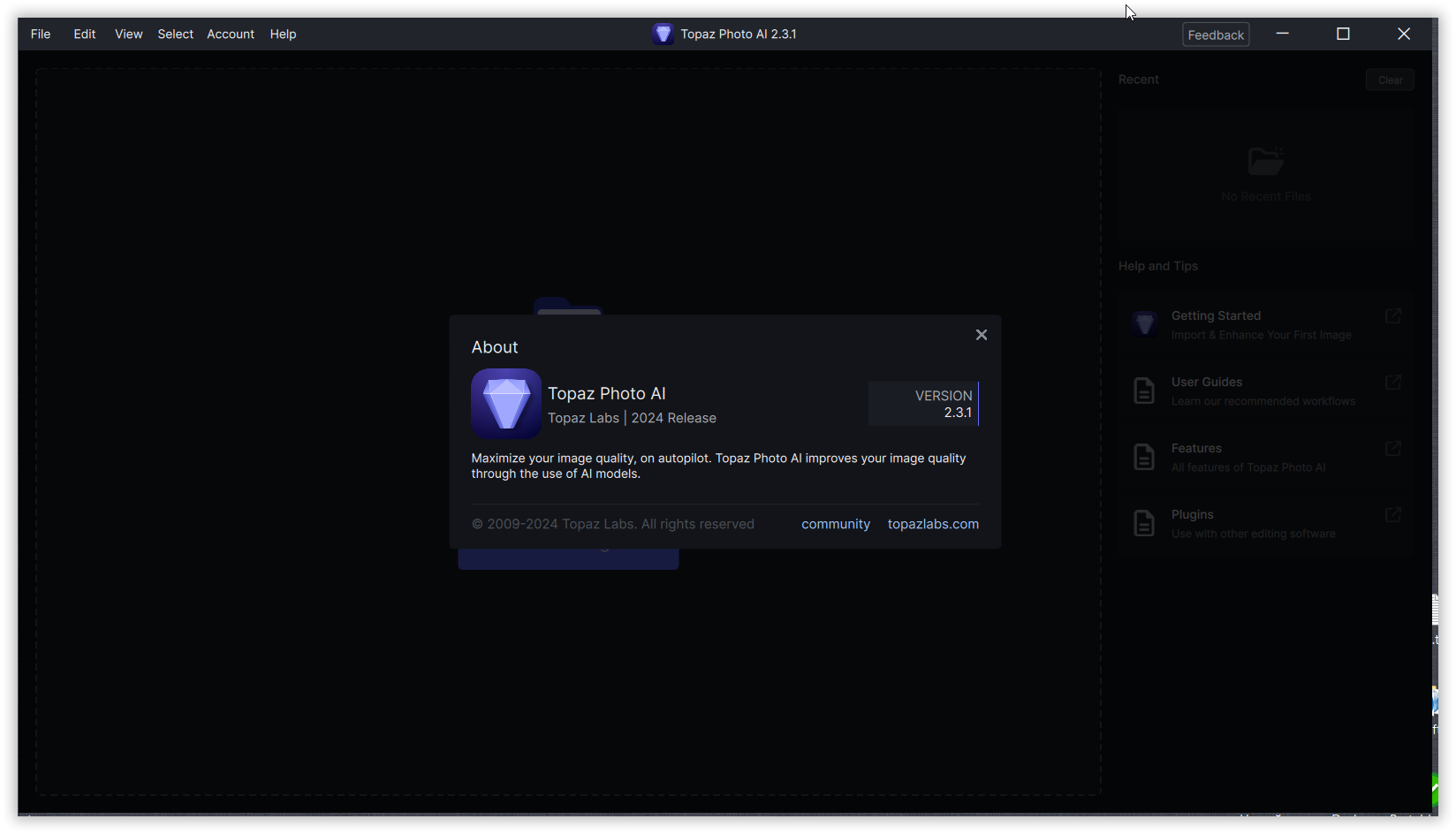Open the Features help item
The height and width of the screenshot is (834, 1456).
(1265, 457)
